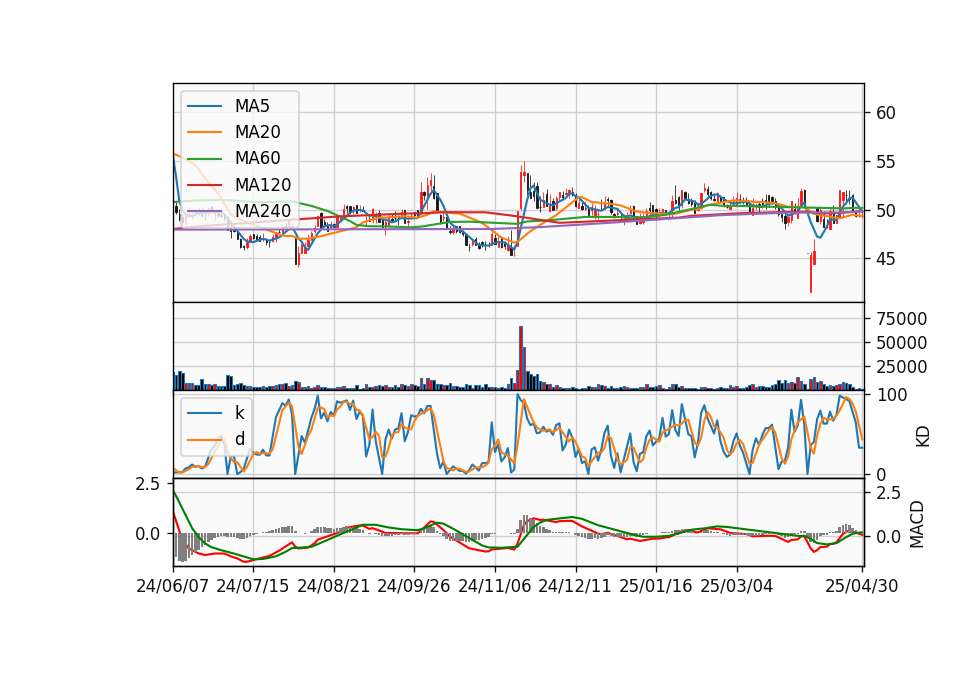960x690 pixels.
Task: Click the orange MA20 legend line sample
Action: coord(204,132)
